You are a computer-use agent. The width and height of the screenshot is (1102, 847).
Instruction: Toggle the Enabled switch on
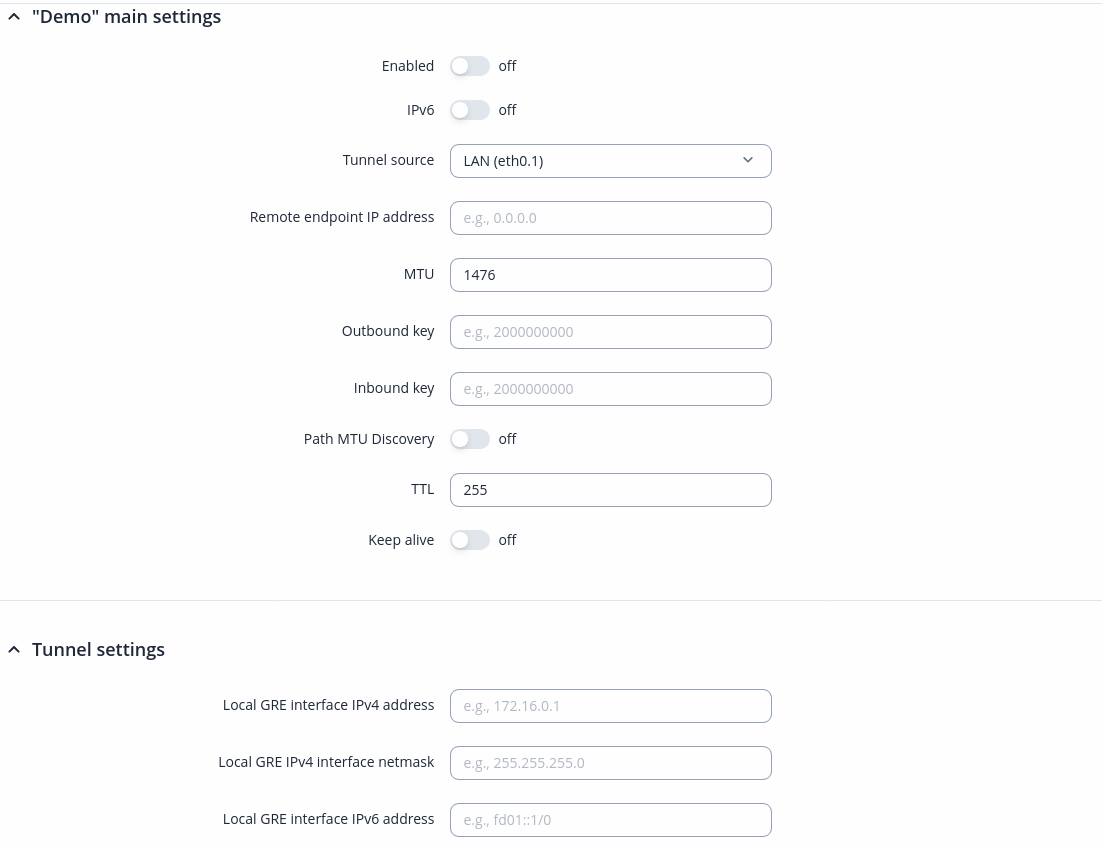tap(469, 66)
